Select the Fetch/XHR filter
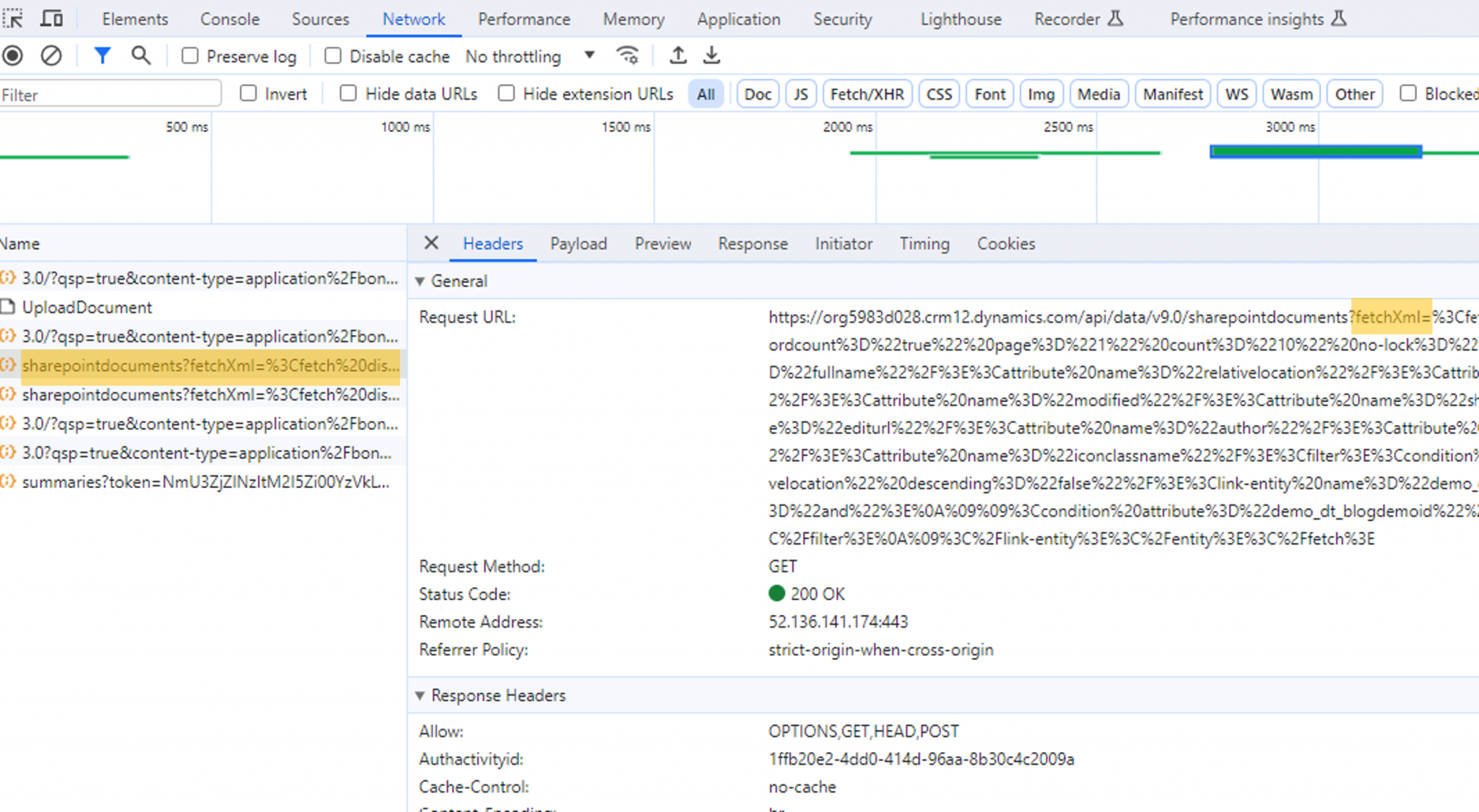 click(x=867, y=94)
